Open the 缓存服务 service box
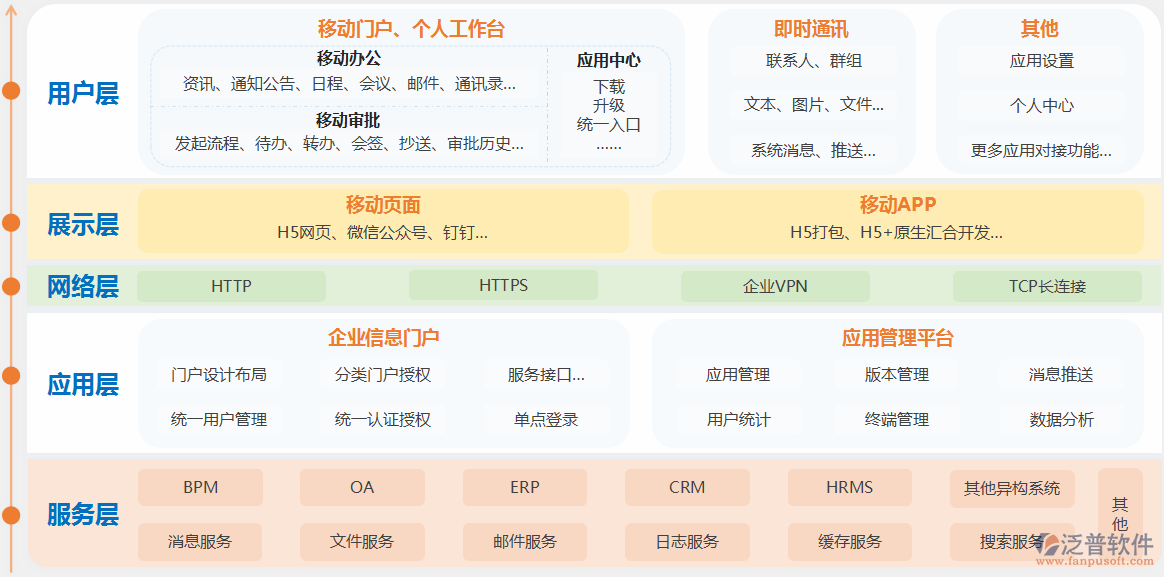Screen dimensions: 1164x577 pos(848,542)
